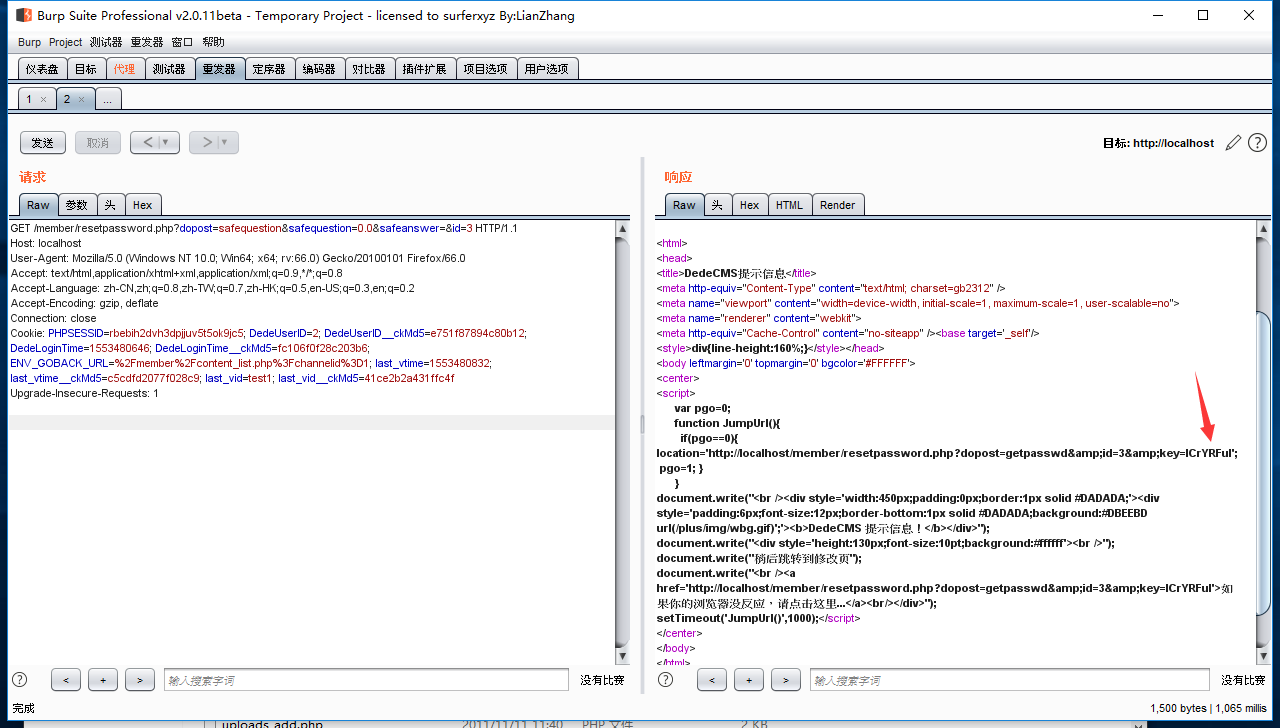Click the '1,500 bytes | 1,065 millis' status
This screenshot has width=1280, height=728.
coord(1208,708)
